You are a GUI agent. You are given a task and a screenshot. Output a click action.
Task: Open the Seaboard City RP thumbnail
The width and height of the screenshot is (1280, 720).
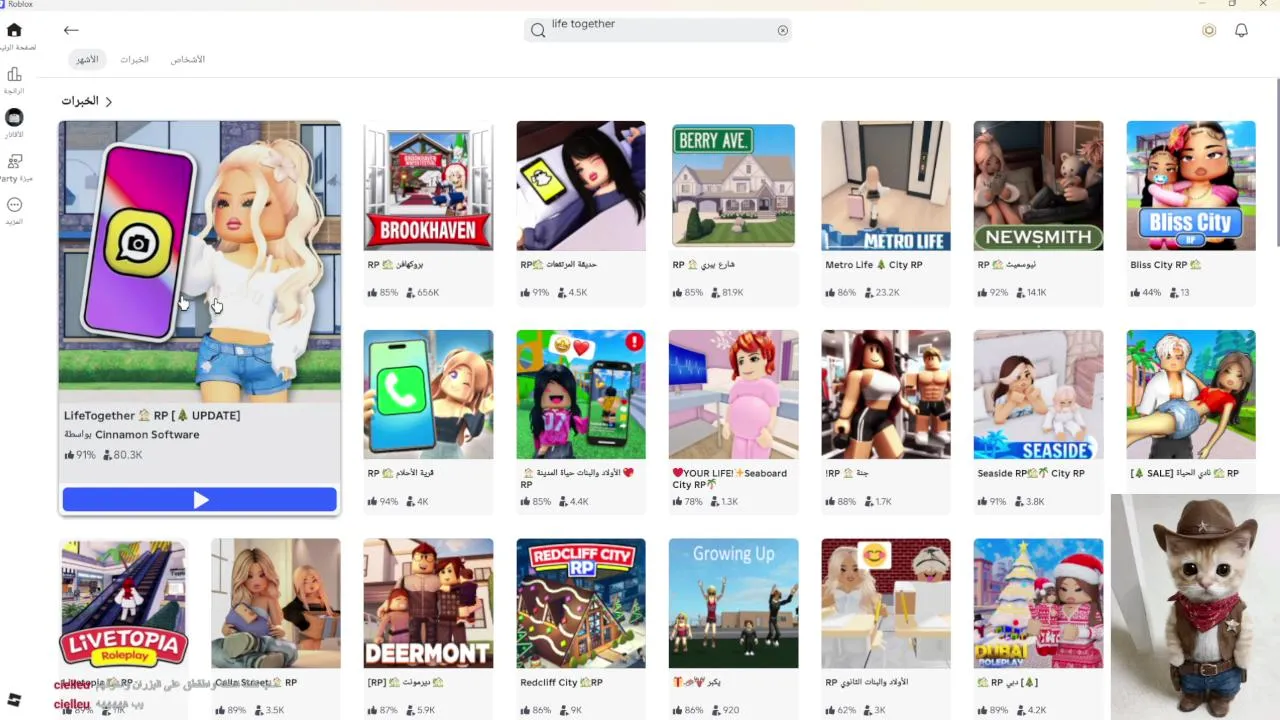(734, 395)
